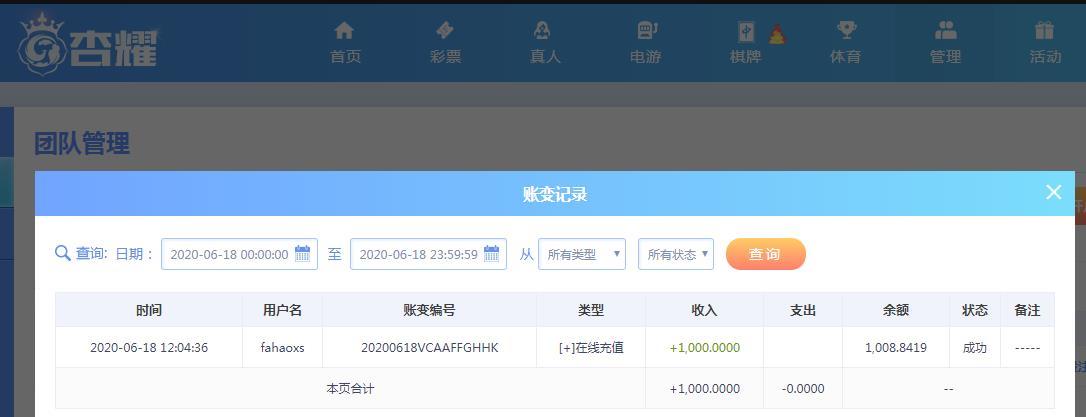Open the 活动 promotions menu
Image resolution: width=1086 pixels, height=417 pixels.
pyautogui.click(x=1045, y=43)
